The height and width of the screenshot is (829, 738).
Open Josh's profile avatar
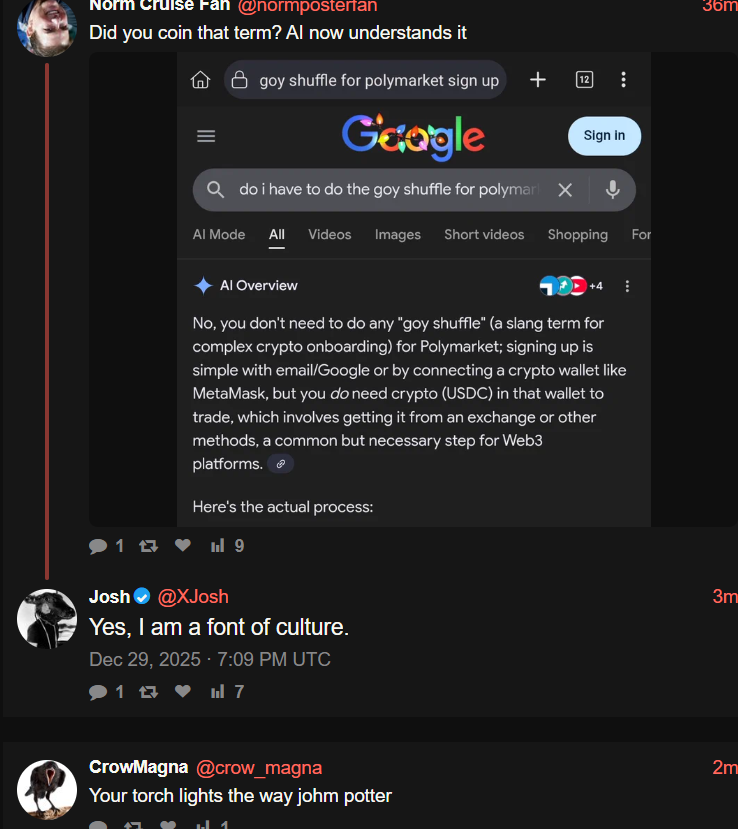47,617
